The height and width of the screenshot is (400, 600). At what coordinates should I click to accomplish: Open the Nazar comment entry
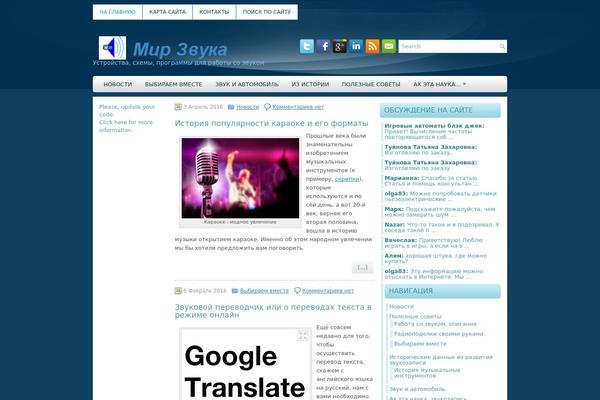point(442,227)
